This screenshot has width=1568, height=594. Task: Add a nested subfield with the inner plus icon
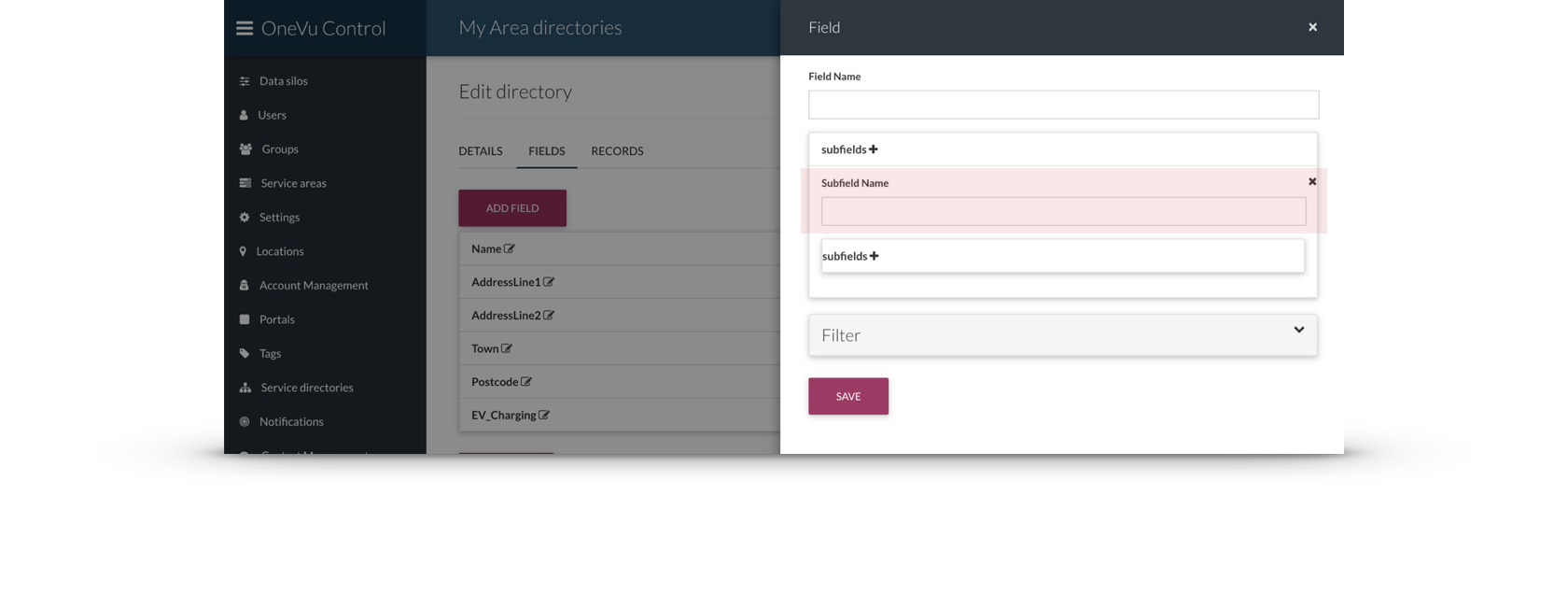tap(875, 256)
